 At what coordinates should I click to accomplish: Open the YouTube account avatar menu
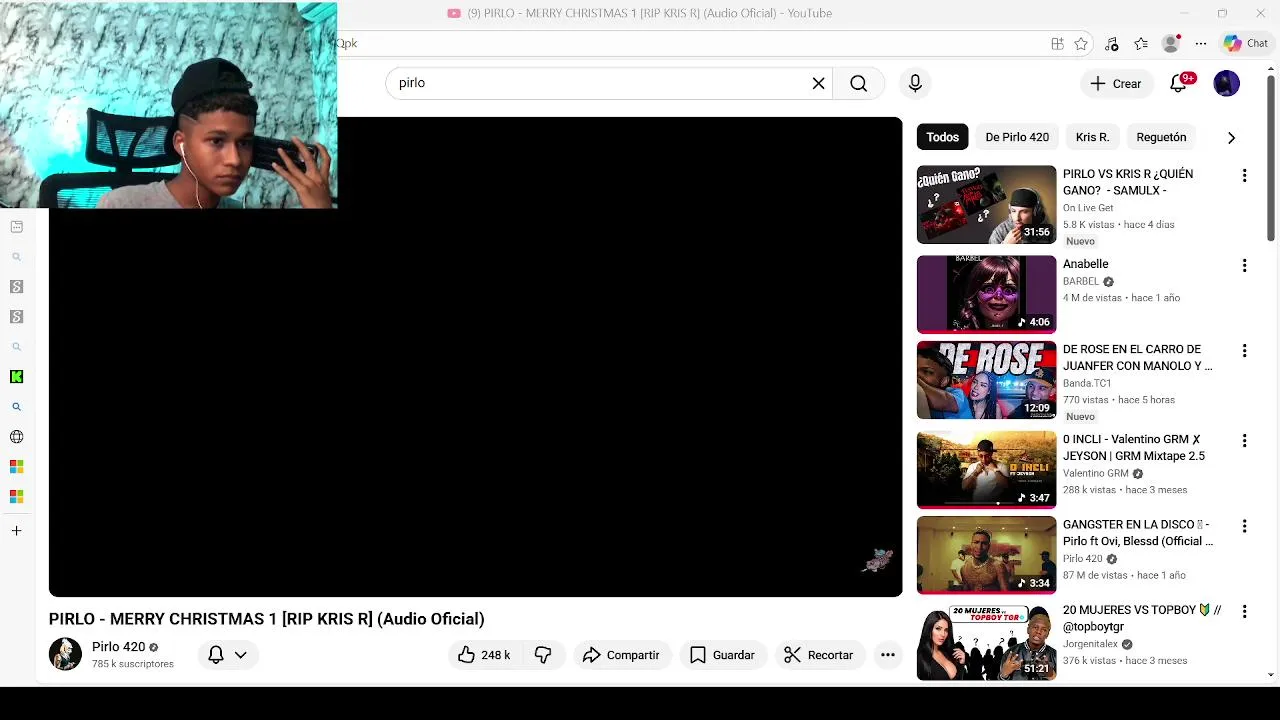click(x=1226, y=83)
